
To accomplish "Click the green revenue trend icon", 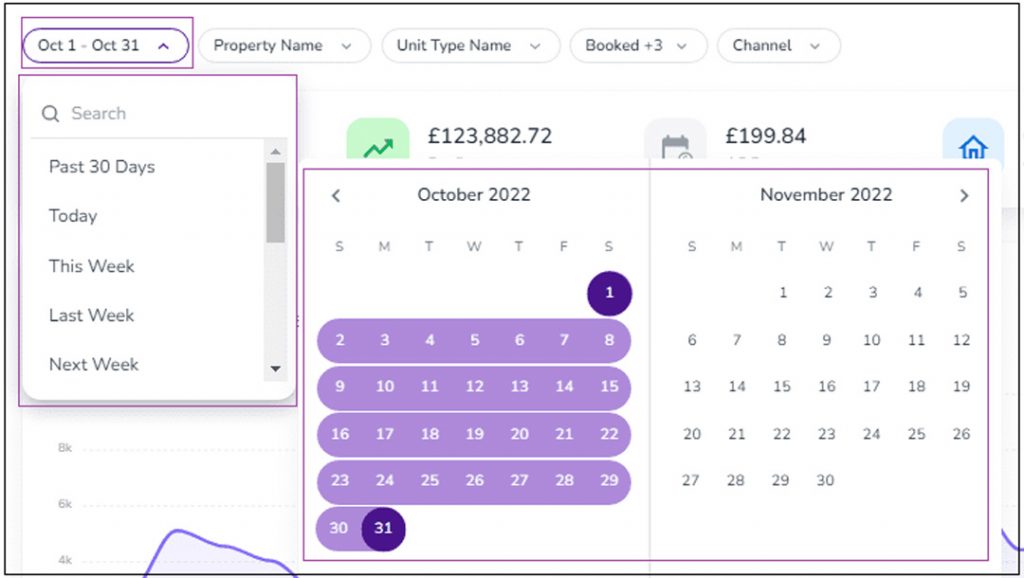I will pyautogui.click(x=378, y=140).
